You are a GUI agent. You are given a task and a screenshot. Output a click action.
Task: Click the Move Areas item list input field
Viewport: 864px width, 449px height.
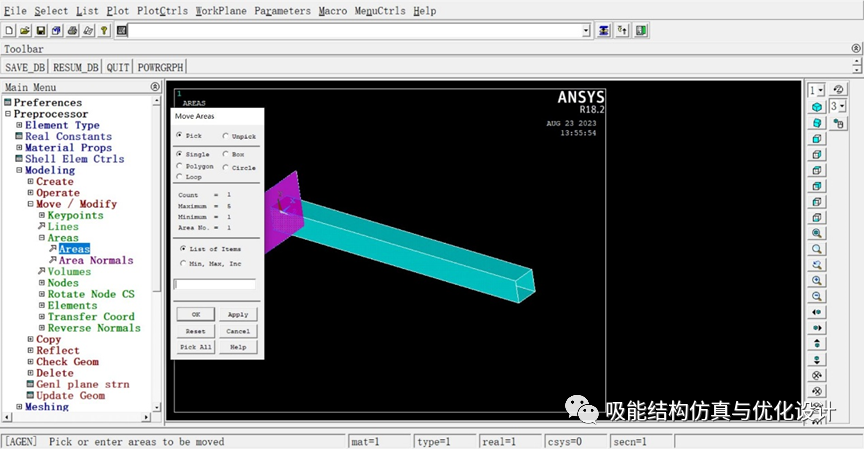click(x=215, y=284)
